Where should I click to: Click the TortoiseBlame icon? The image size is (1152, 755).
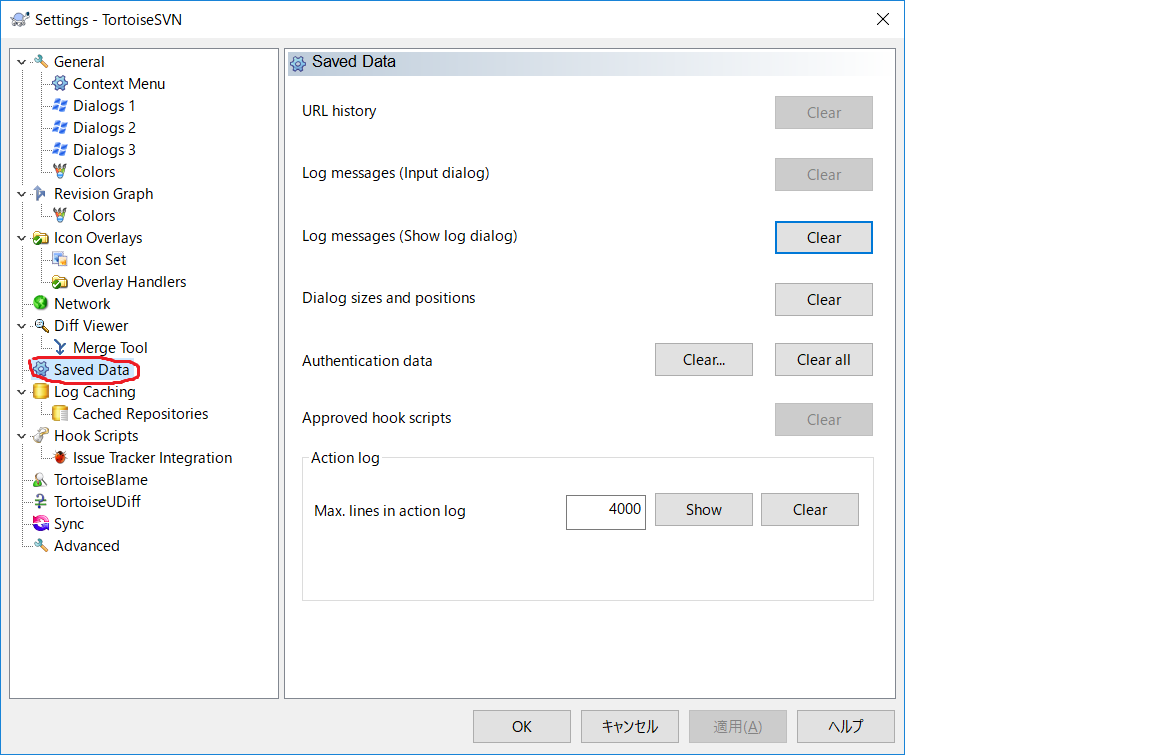pyautogui.click(x=41, y=480)
